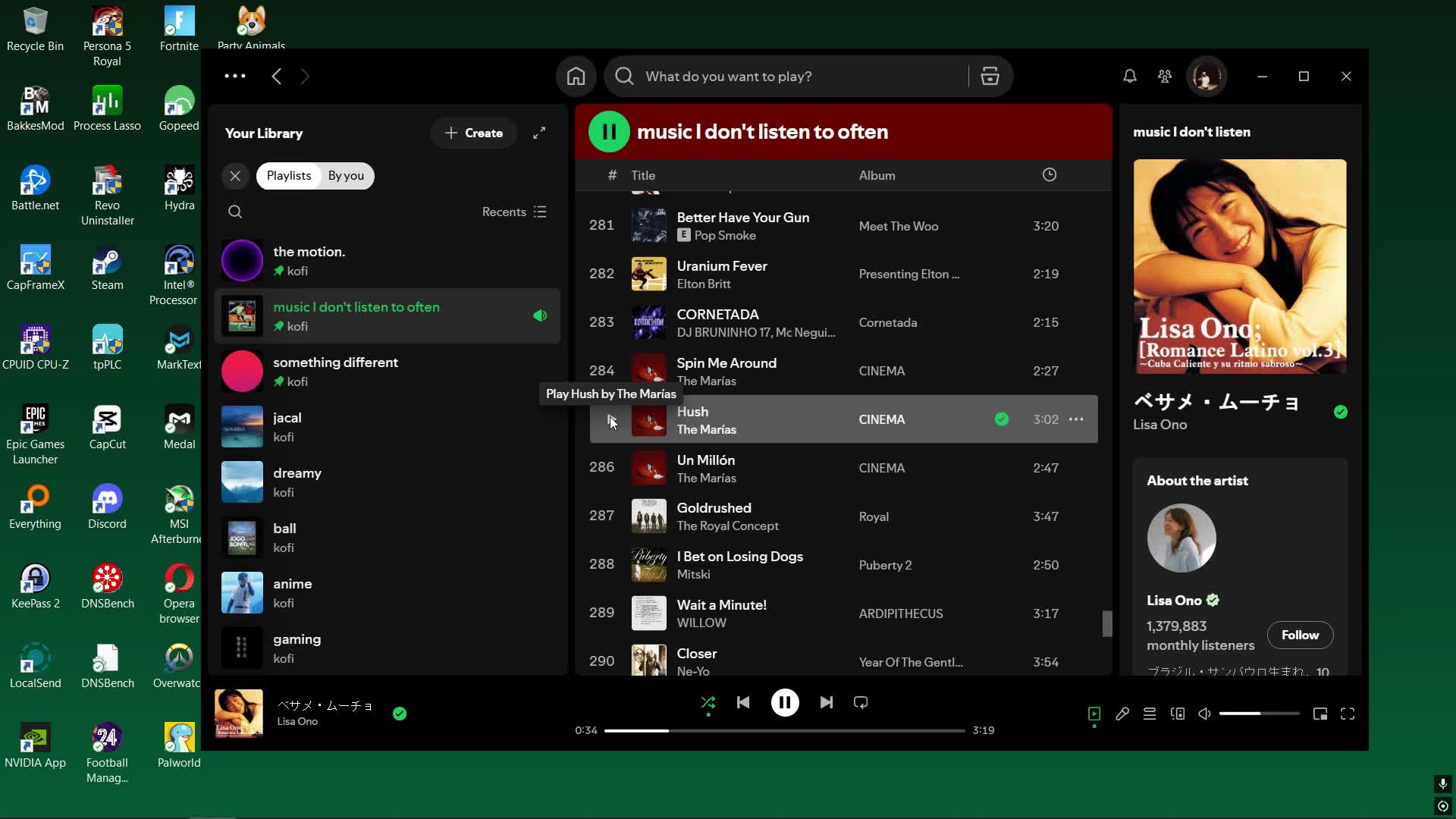The width and height of the screenshot is (1456, 819).
Task: Open the Lisa Ono album cover in side panel
Action: tap(1240, 266)
